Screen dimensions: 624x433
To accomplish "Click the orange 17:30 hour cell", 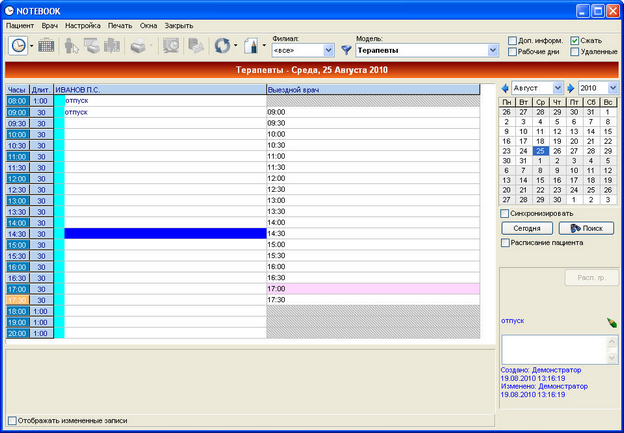I will [x=18, y=300].
